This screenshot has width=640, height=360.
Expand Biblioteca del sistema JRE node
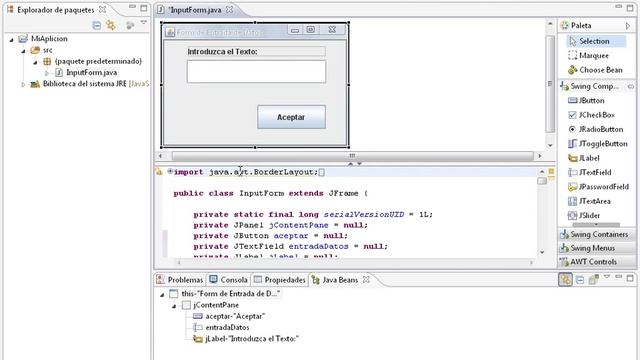(23, 84)
